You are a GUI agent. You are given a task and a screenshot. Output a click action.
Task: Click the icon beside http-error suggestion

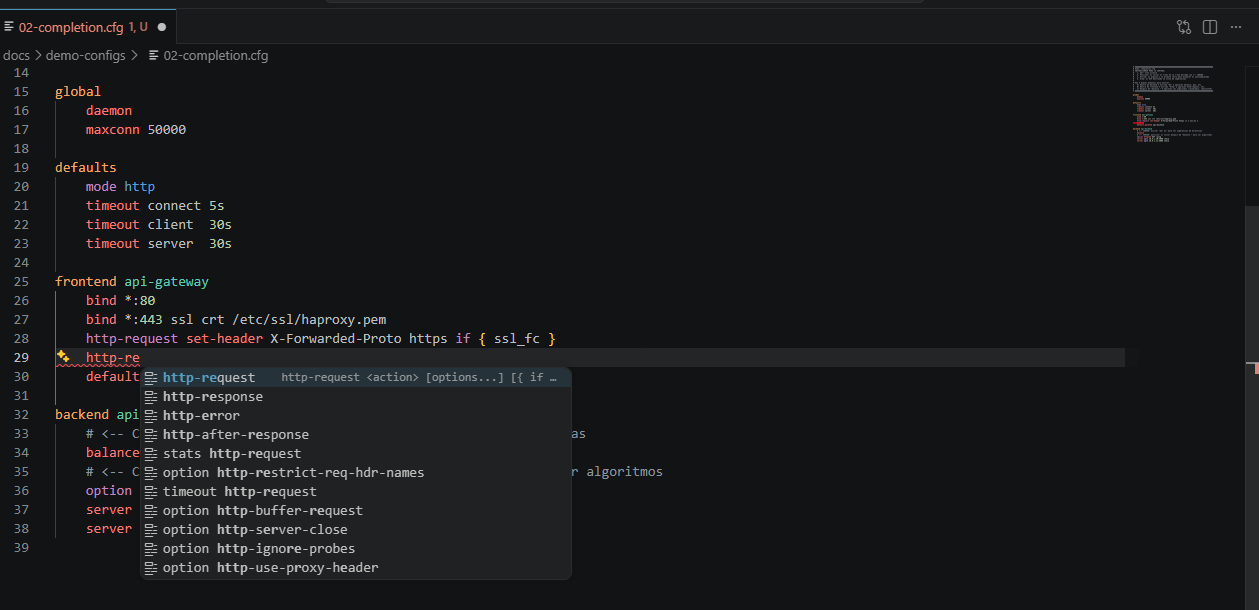click(152, 415)
